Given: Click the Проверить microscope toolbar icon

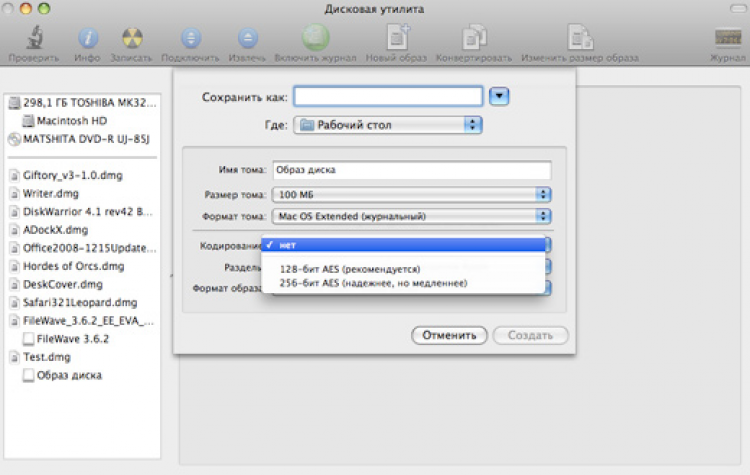Looking at the screenshot, I should 34,38.
